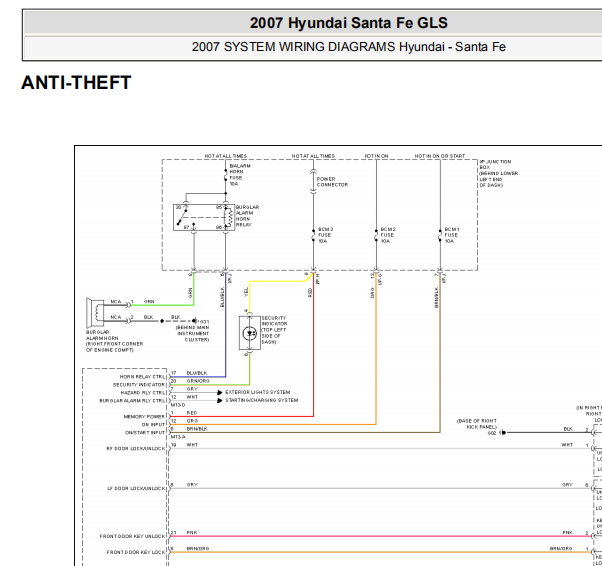Click the "HOT IN ON" label

[x=376, y=156]
